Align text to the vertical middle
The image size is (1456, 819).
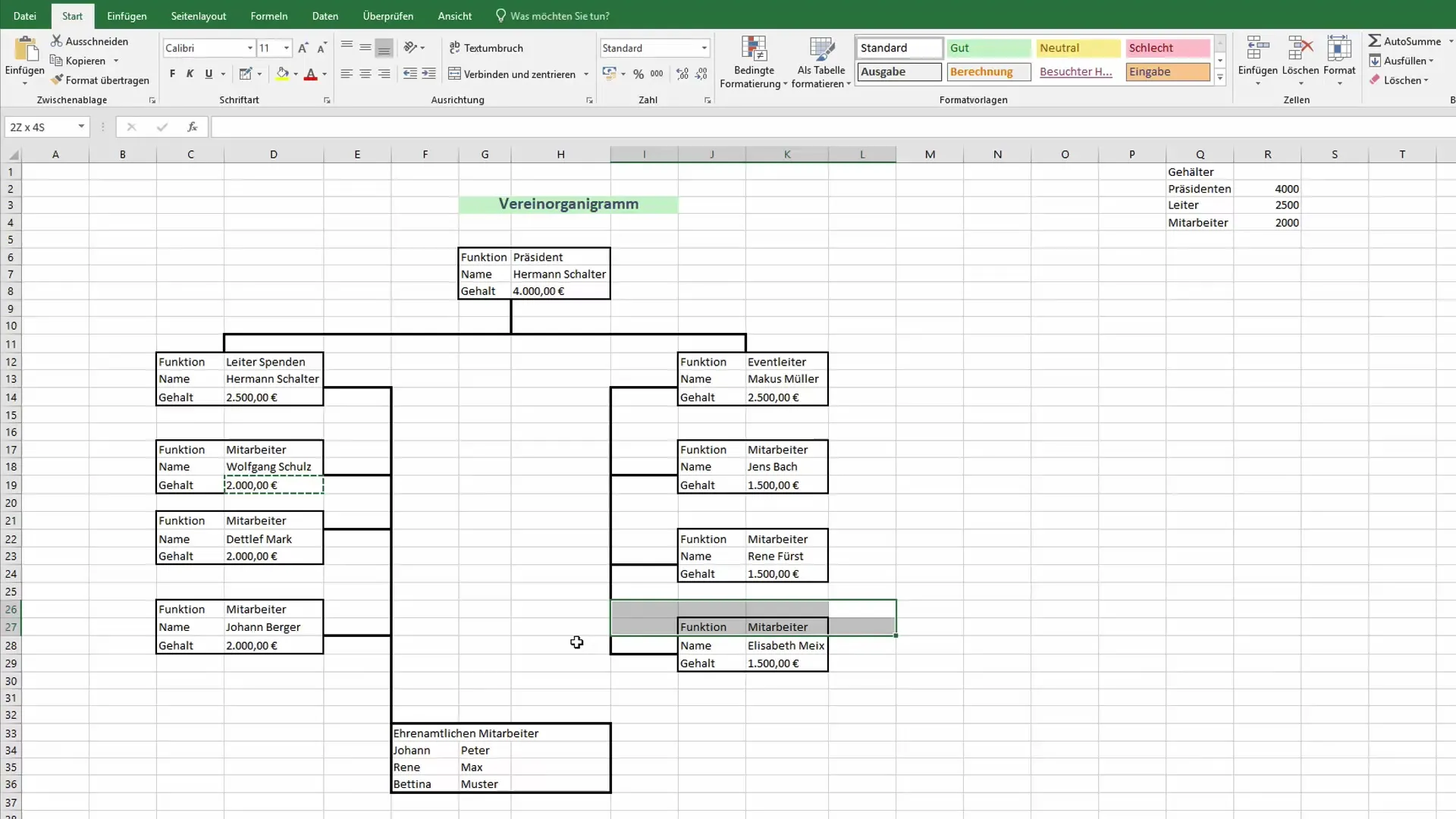point(366,47)
